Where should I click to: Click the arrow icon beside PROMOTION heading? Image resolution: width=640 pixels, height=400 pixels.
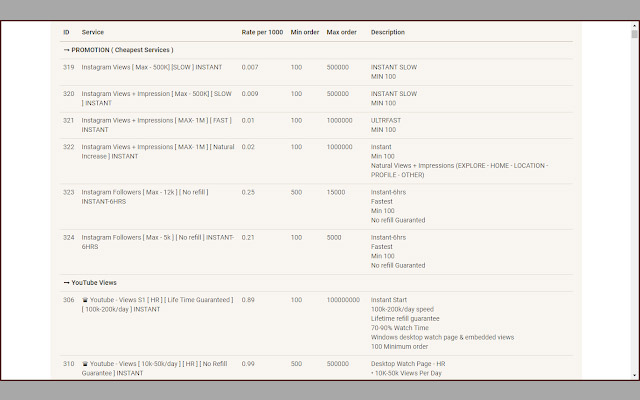pos(67,50)
